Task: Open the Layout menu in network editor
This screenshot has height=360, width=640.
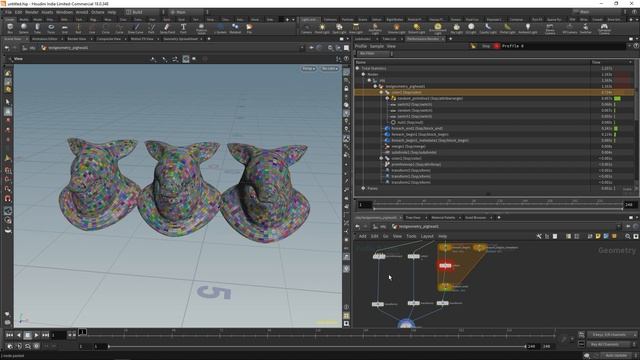Action: (x=427, y=236)
